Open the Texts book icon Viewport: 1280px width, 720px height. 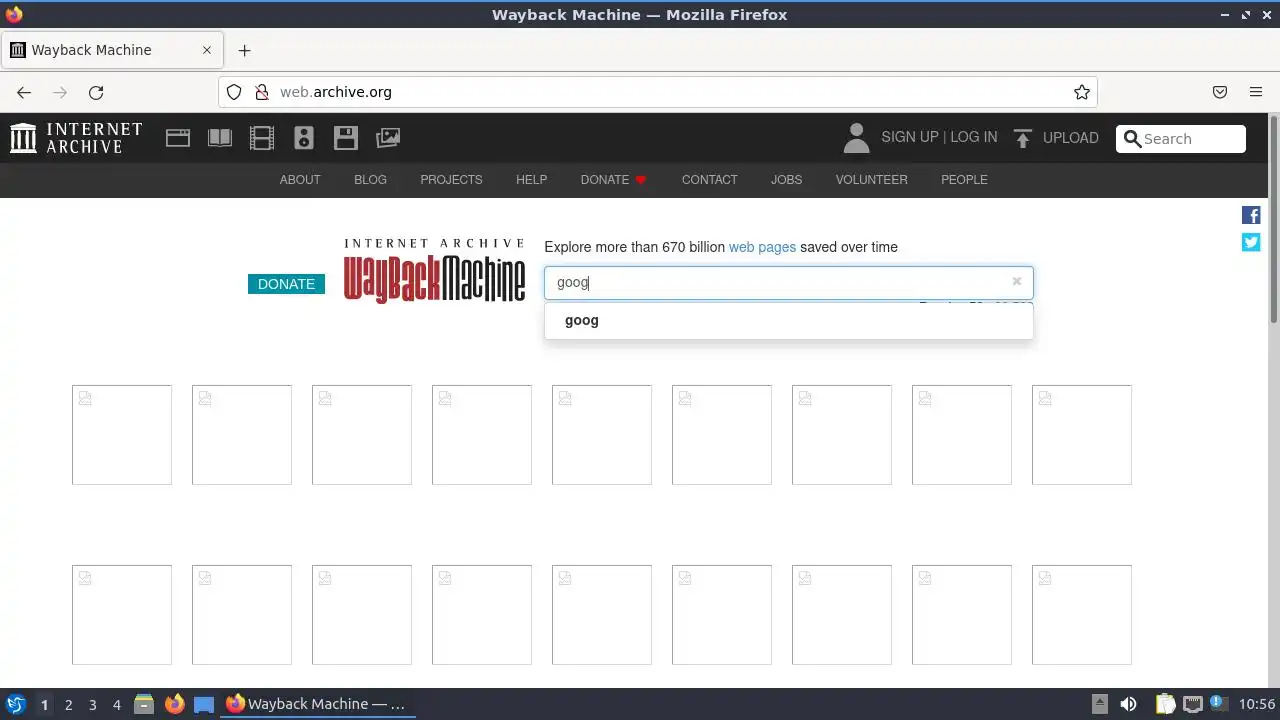[220, 138]
